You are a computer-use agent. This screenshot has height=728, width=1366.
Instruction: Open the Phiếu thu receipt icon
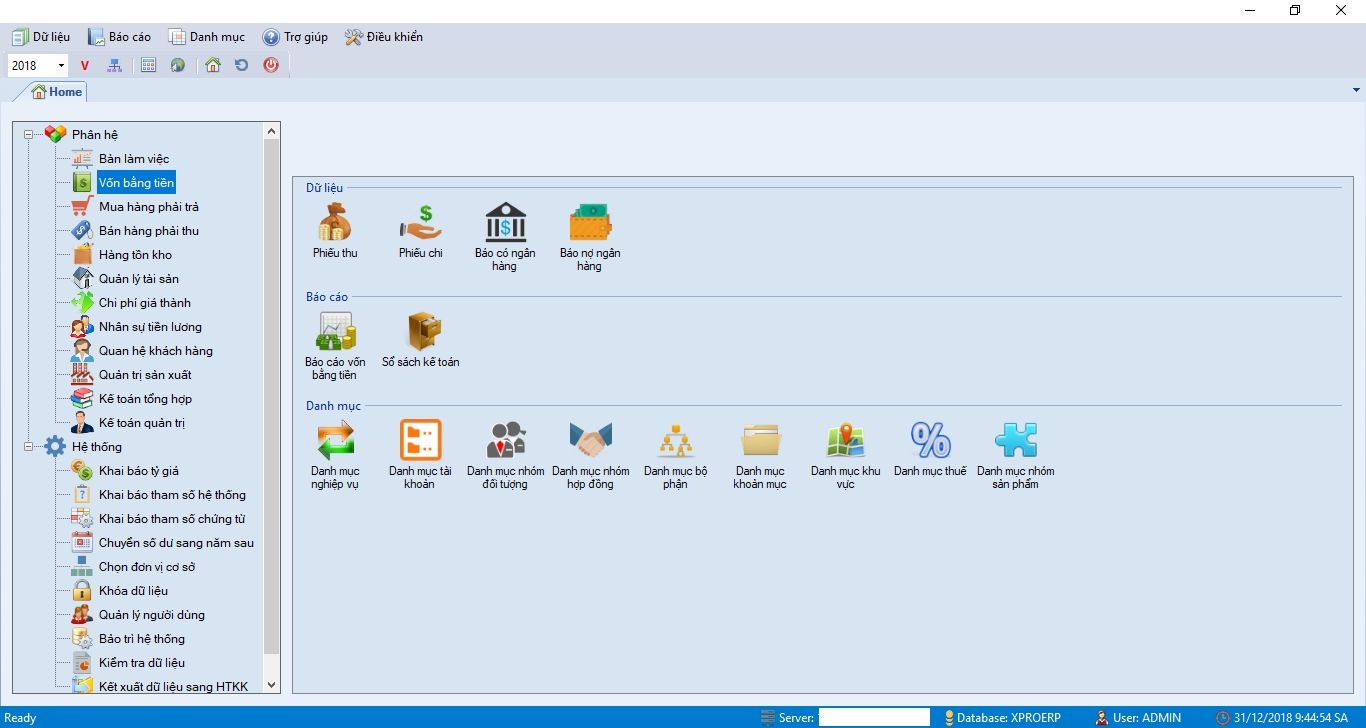pos(335,231)
